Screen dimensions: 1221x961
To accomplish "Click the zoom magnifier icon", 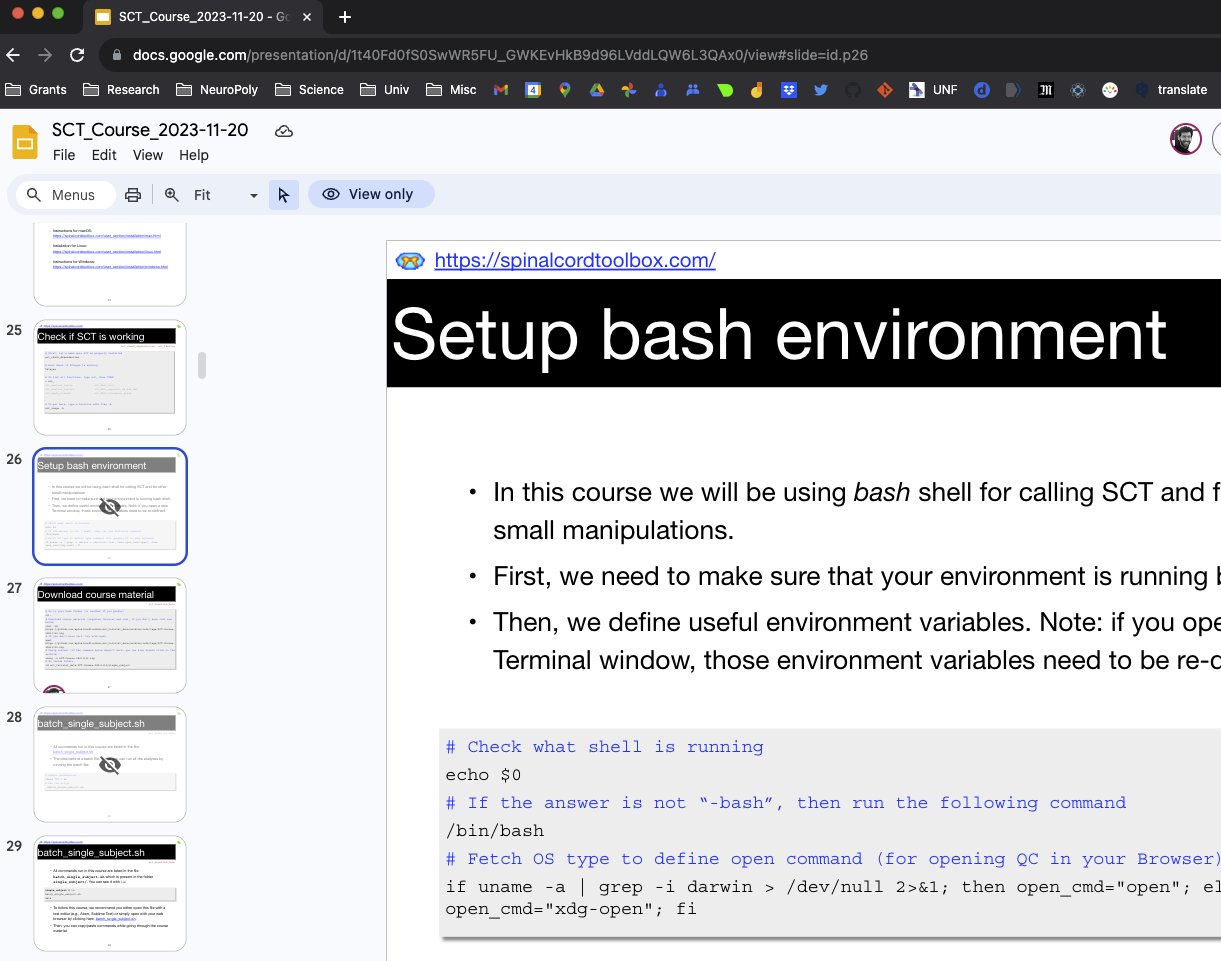I will 172,194.
